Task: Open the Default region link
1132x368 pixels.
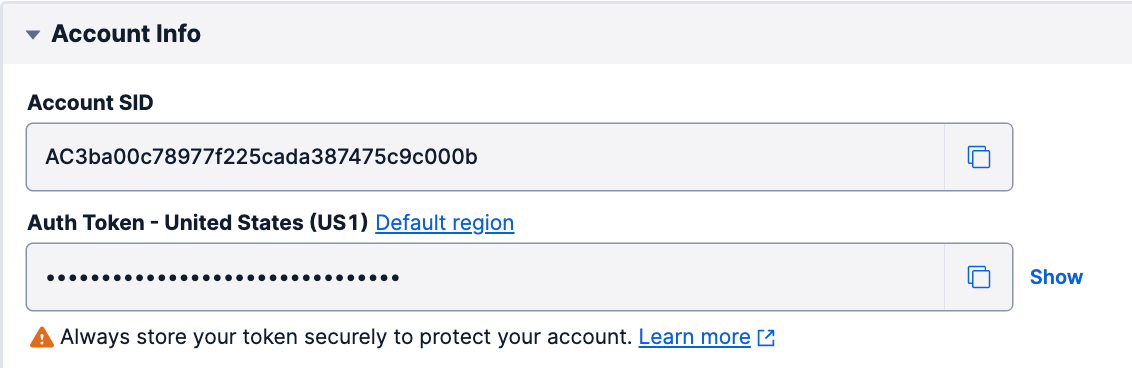Action: 445,223
